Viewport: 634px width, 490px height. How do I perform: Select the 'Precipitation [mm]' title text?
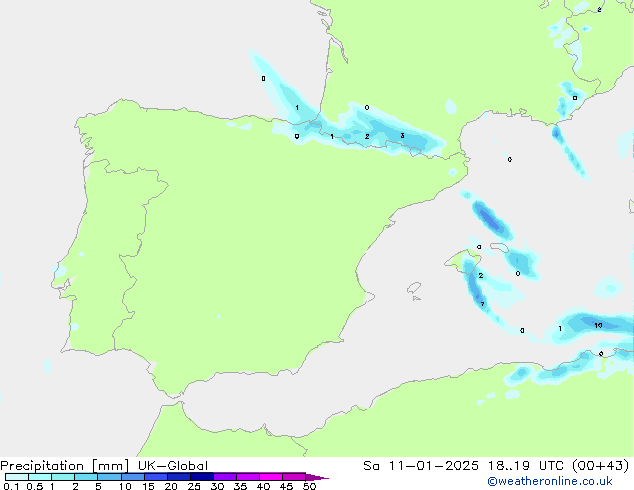[x=65, y=466]
